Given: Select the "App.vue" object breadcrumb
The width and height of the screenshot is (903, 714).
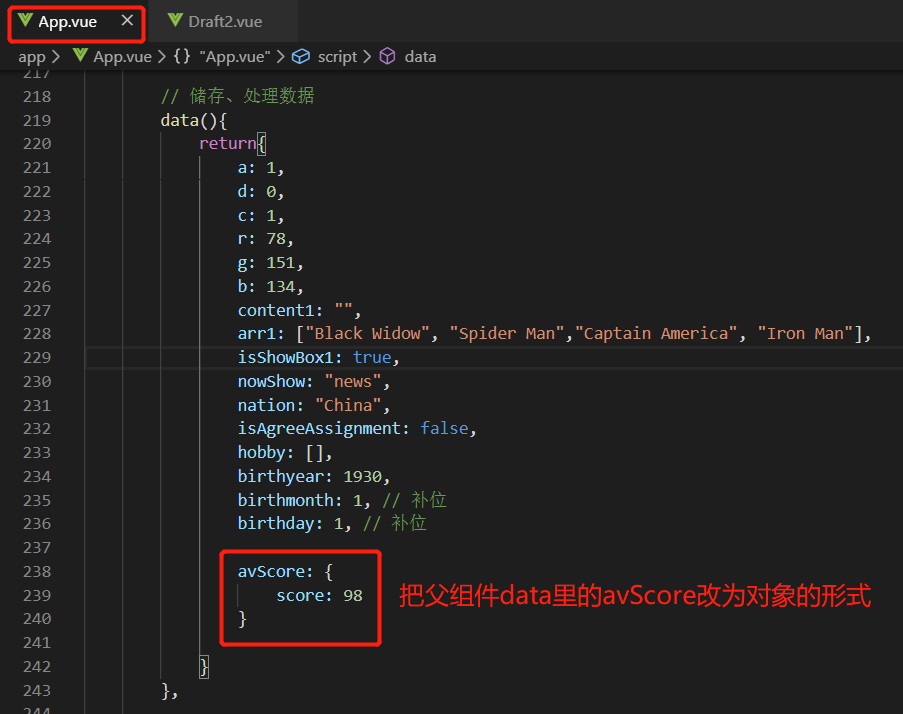Looking at the screenshot, I should point(235,56).
